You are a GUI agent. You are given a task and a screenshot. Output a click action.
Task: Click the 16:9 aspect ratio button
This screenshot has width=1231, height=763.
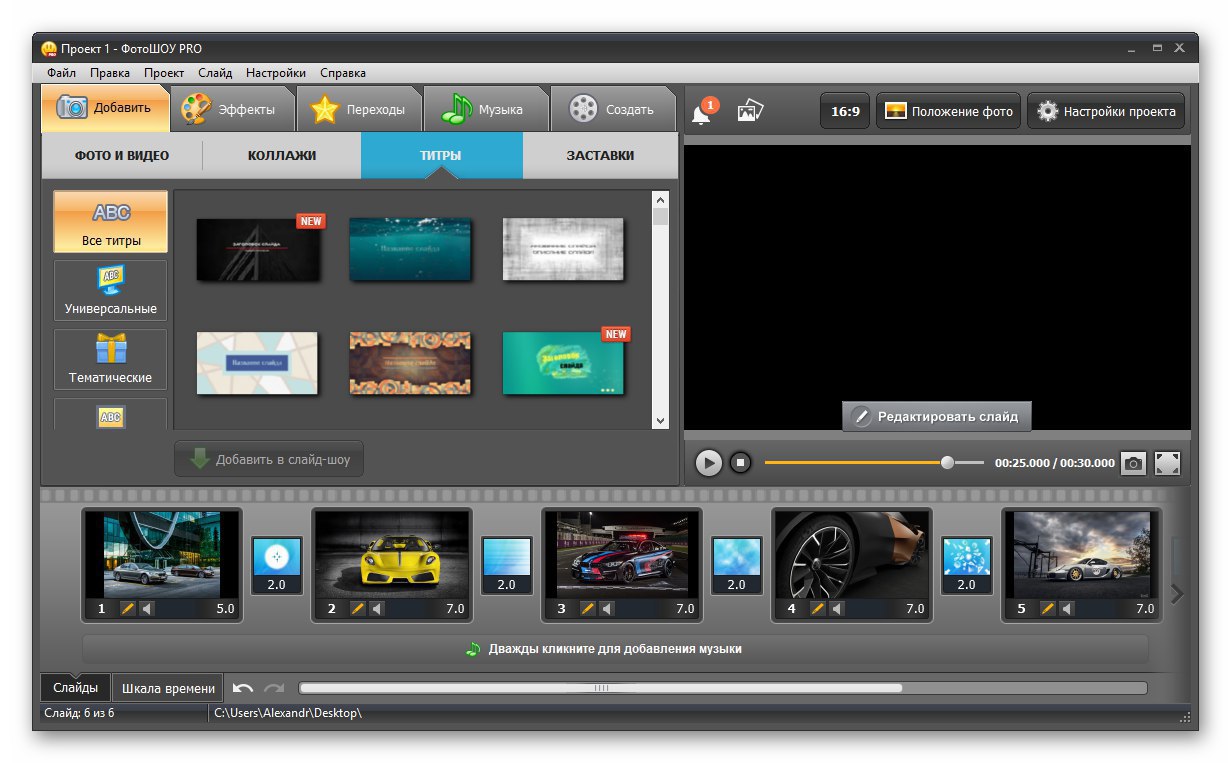tap(845, 111)
